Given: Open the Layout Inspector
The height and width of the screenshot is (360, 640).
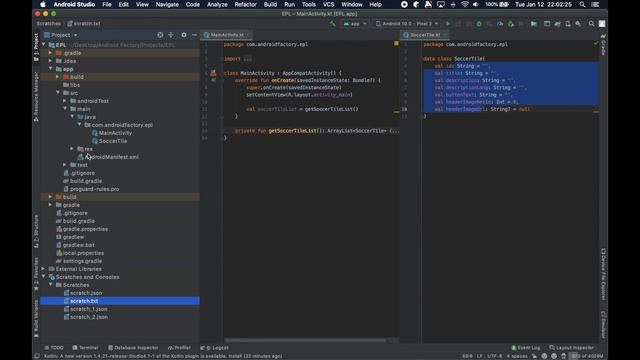Looking at the screenshot, I should point(571,348).
